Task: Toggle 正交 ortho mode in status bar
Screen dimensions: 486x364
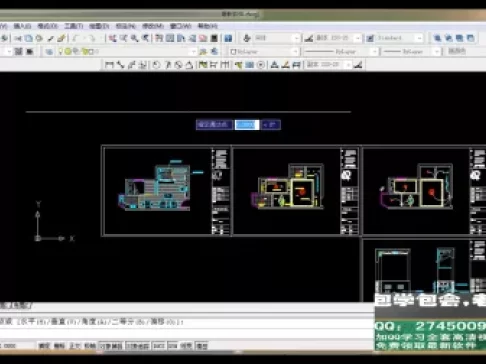Action: click(75, 346)
